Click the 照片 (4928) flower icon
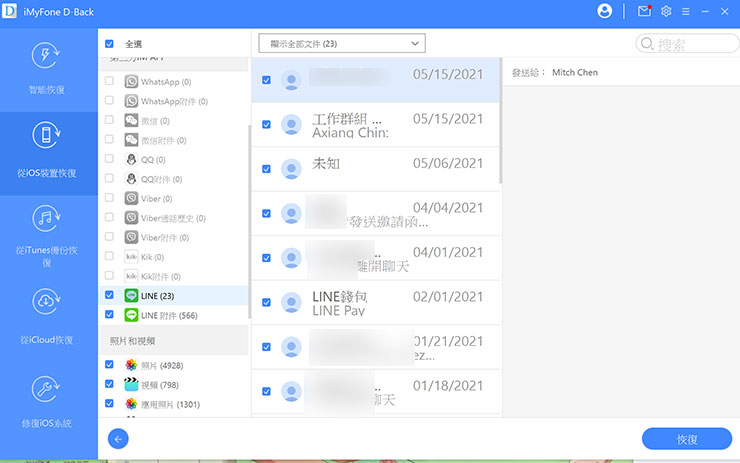 click(131, 365)
